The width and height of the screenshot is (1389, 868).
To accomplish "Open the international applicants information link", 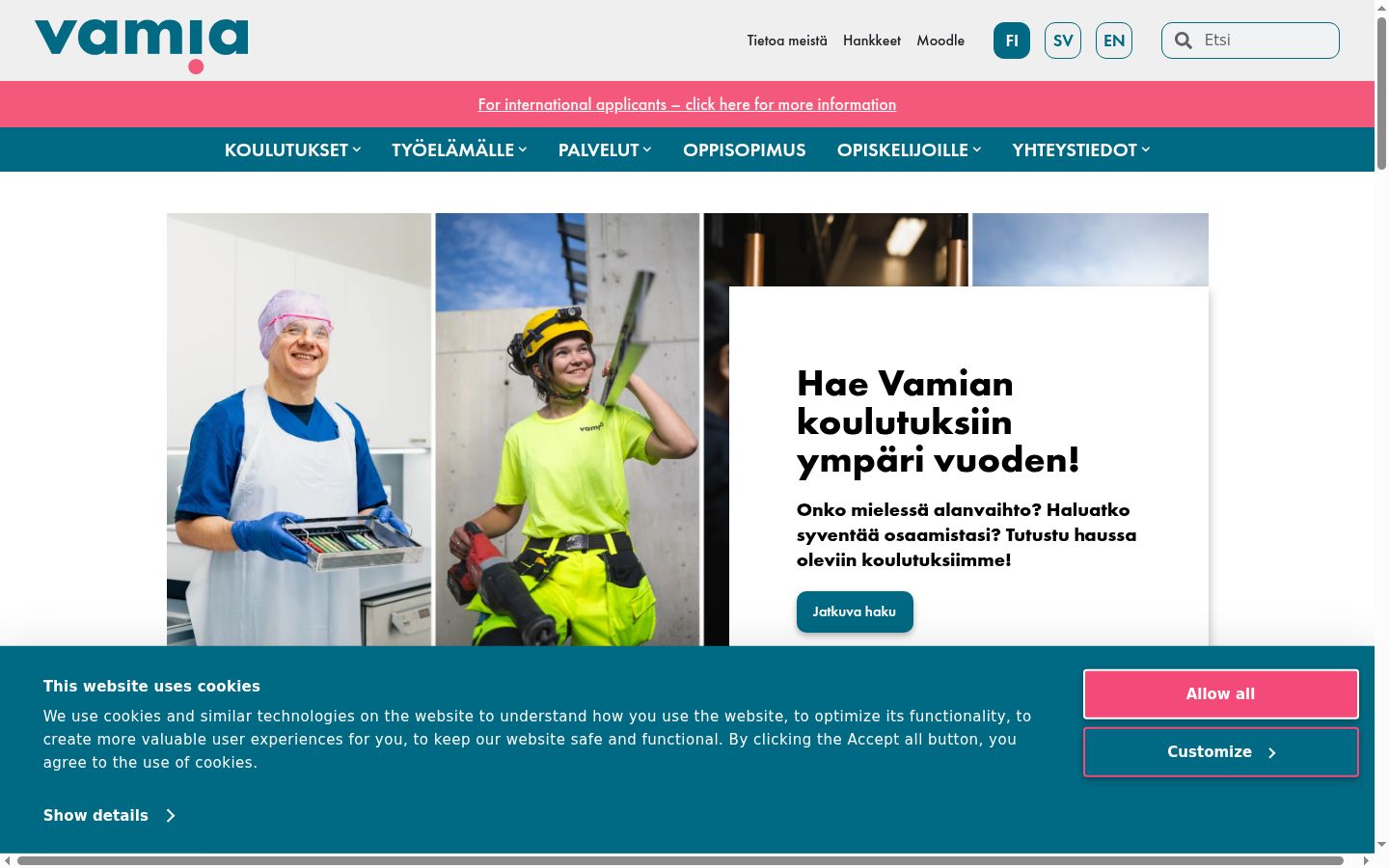I will click(687, 104).
